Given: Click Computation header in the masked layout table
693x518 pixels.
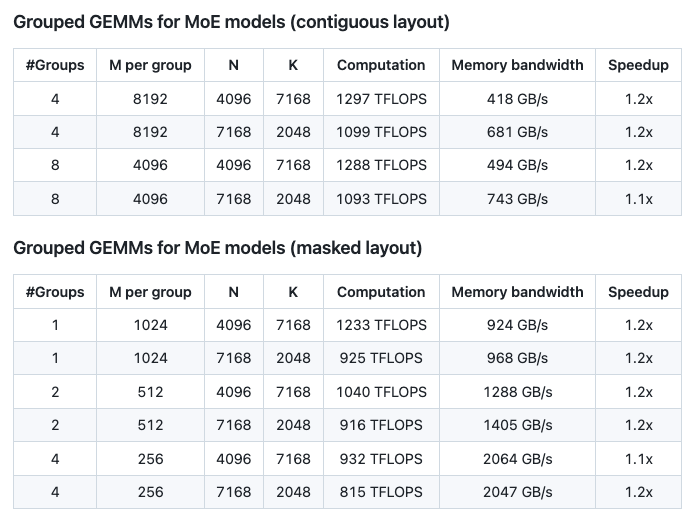Looking at the screenshot, I should 381,292.
